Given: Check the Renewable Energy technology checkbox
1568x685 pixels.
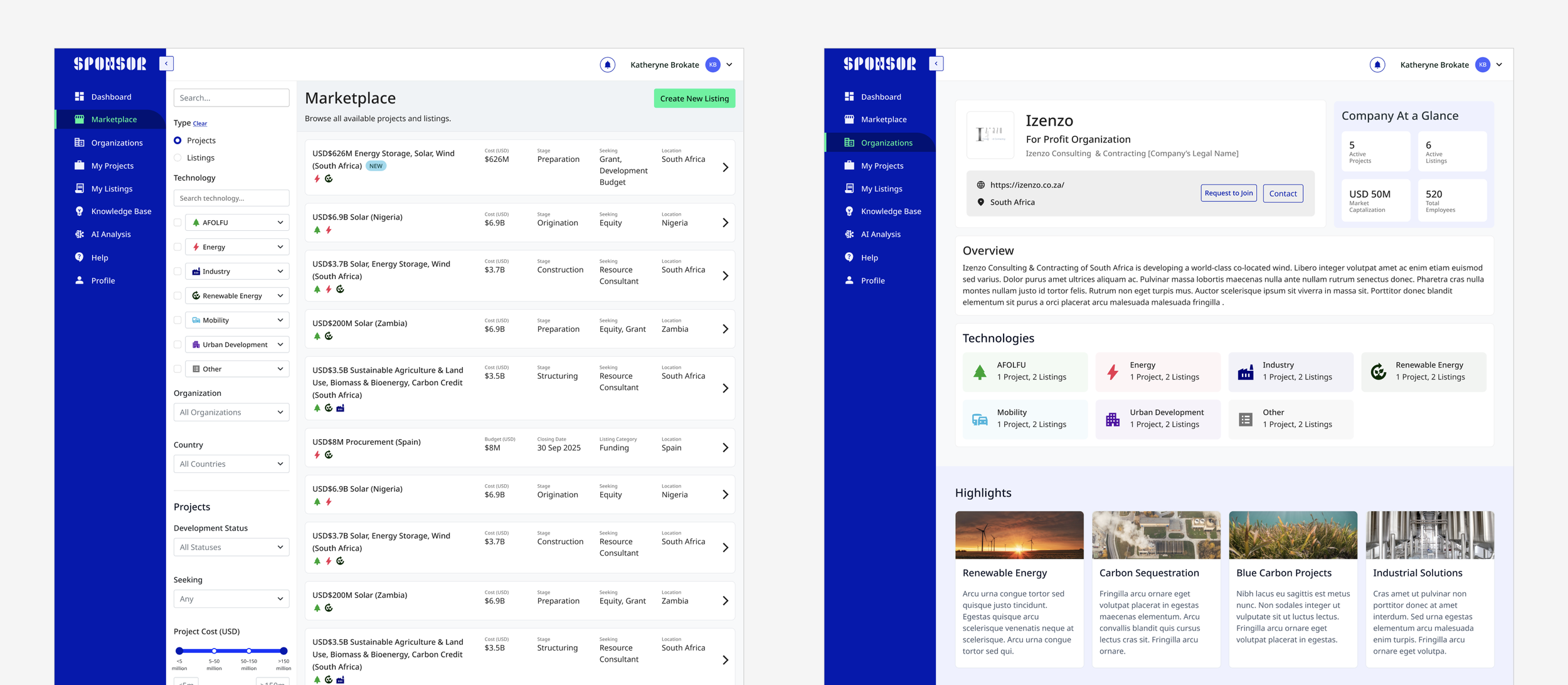Looking at the screenshot, I should (x=177, y=296).
